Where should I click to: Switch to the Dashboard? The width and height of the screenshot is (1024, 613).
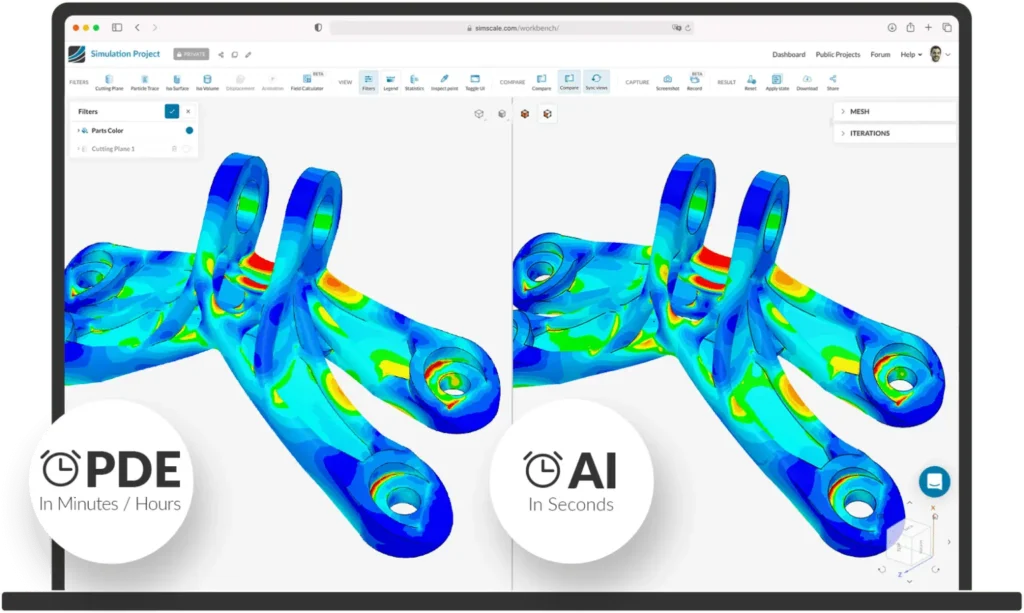(x=790, y=54)
